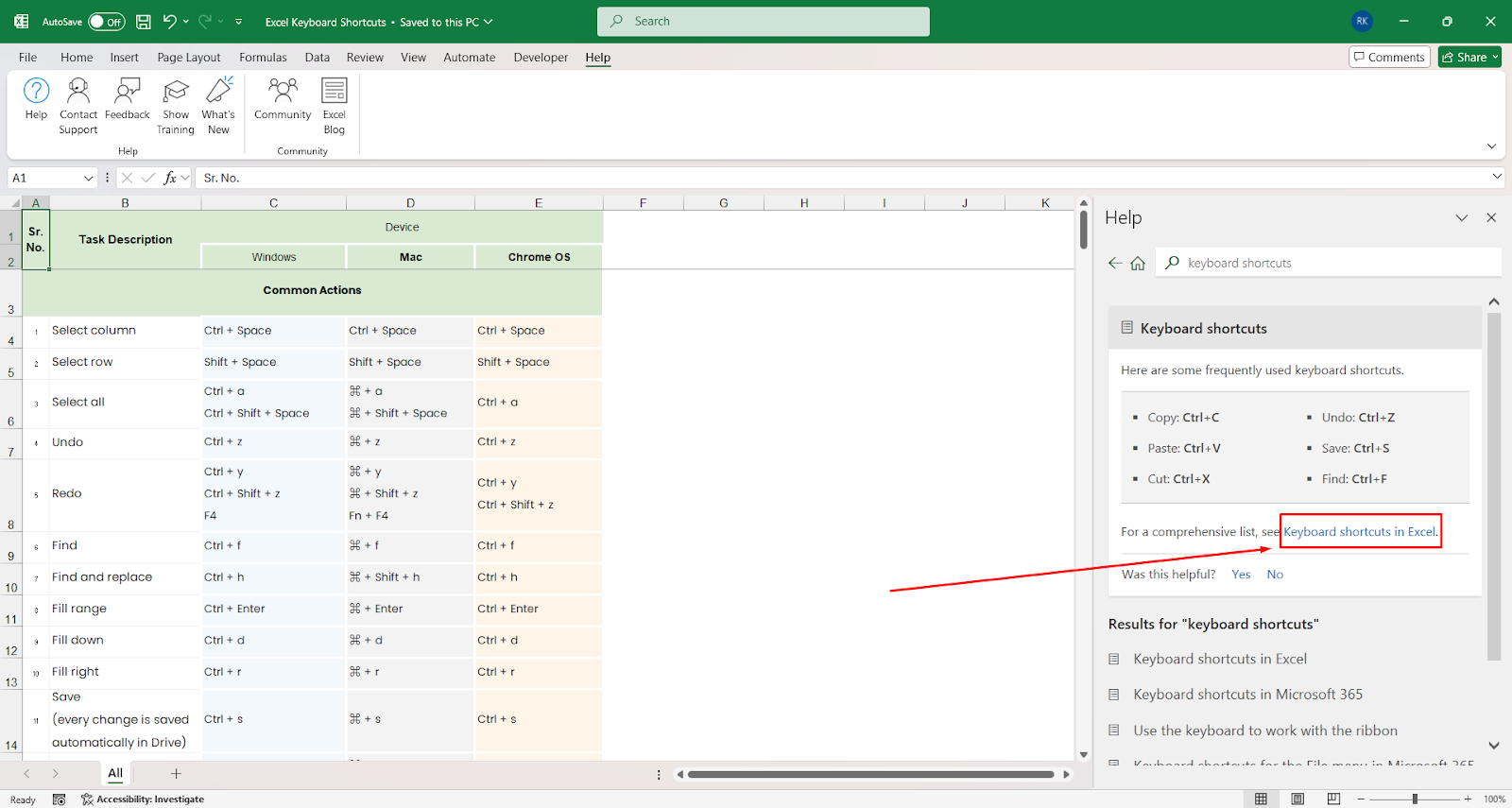This screenshot has width=1512, height=808.
Task: Answer Yes to Was this helpful
Action: coord(1241,574)
